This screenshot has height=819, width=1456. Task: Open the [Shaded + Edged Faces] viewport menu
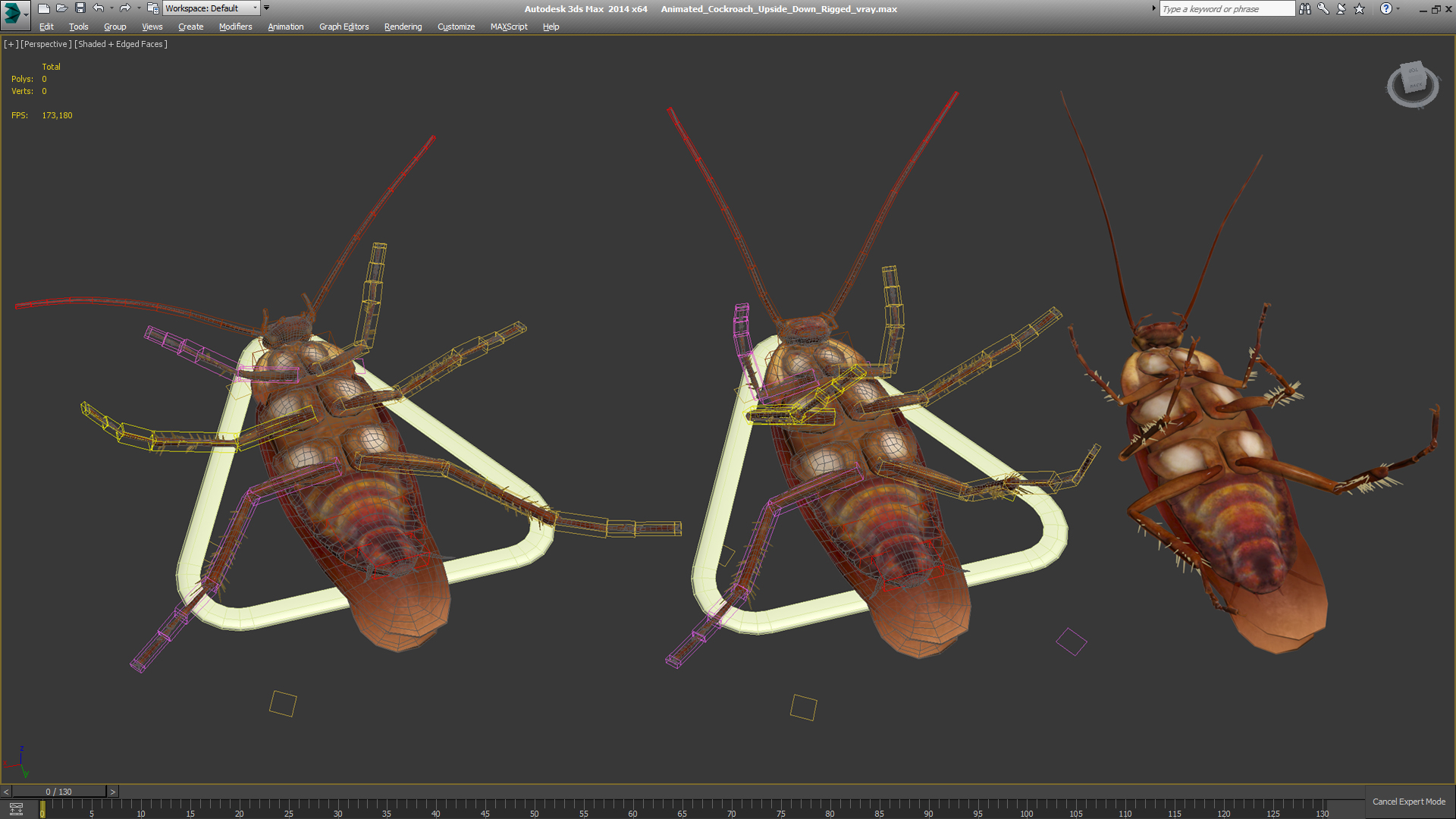121,44
